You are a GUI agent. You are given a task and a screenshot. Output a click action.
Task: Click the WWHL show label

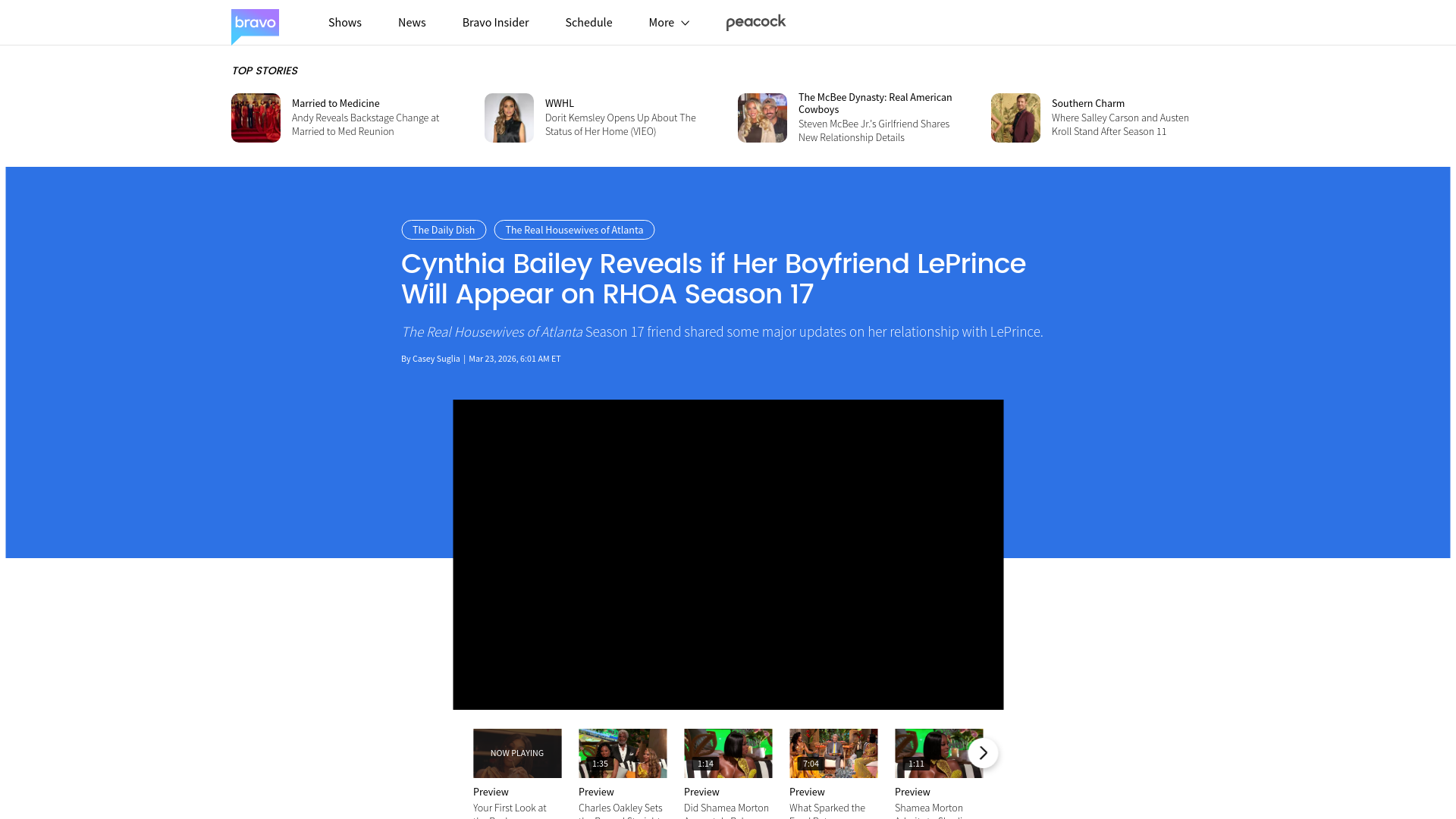click(x=560, y=103)
